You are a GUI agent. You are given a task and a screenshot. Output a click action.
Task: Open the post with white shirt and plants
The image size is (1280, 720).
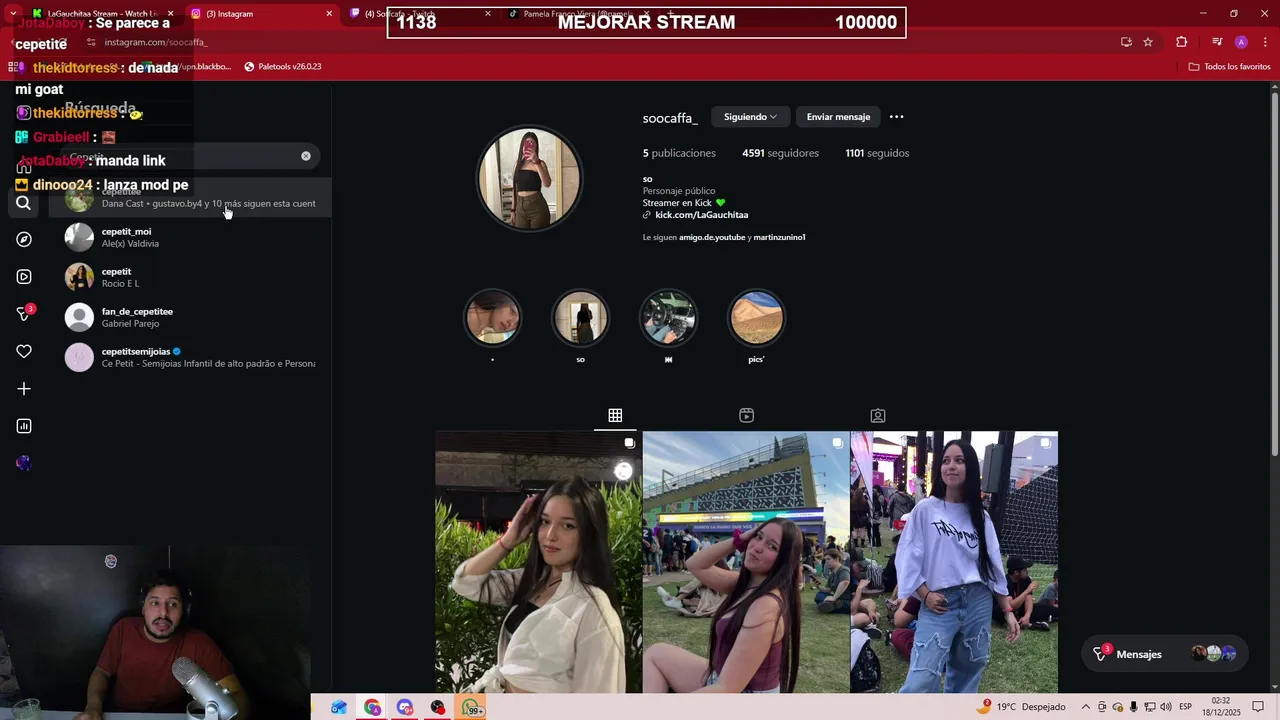click(x=538, y=562)
